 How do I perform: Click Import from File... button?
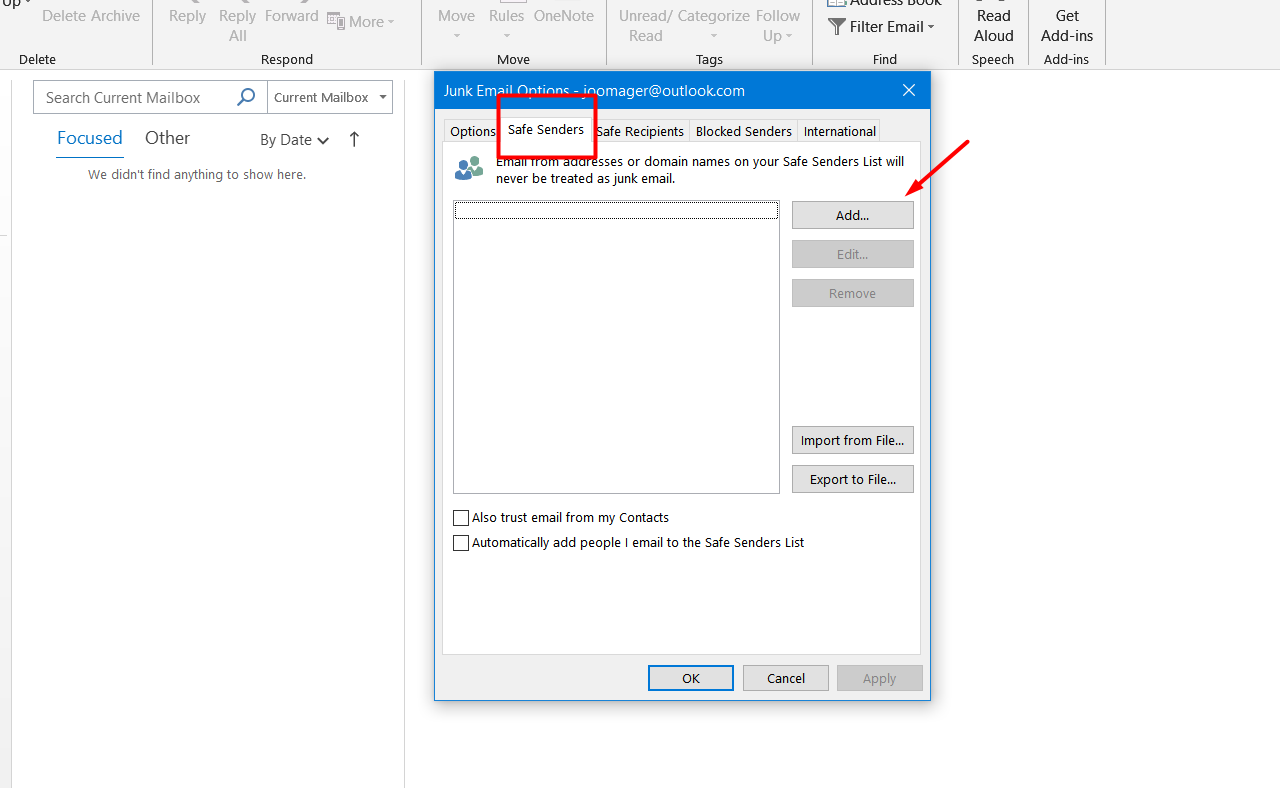(x=852, y=440)
